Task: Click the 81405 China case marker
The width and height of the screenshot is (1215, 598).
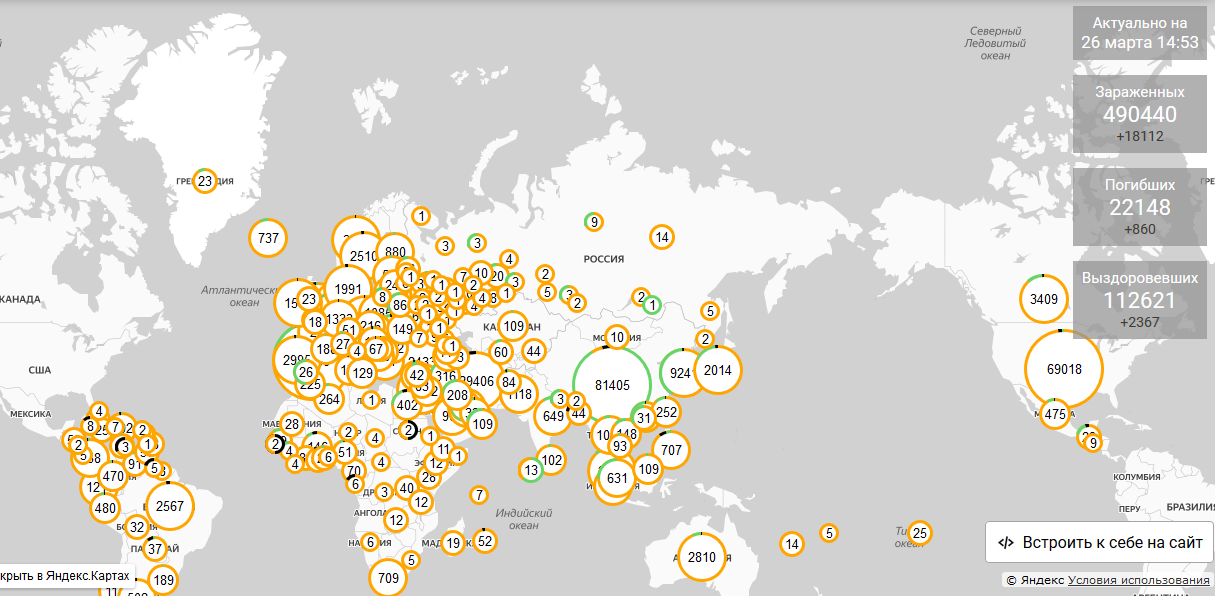Action: (612, 385)
